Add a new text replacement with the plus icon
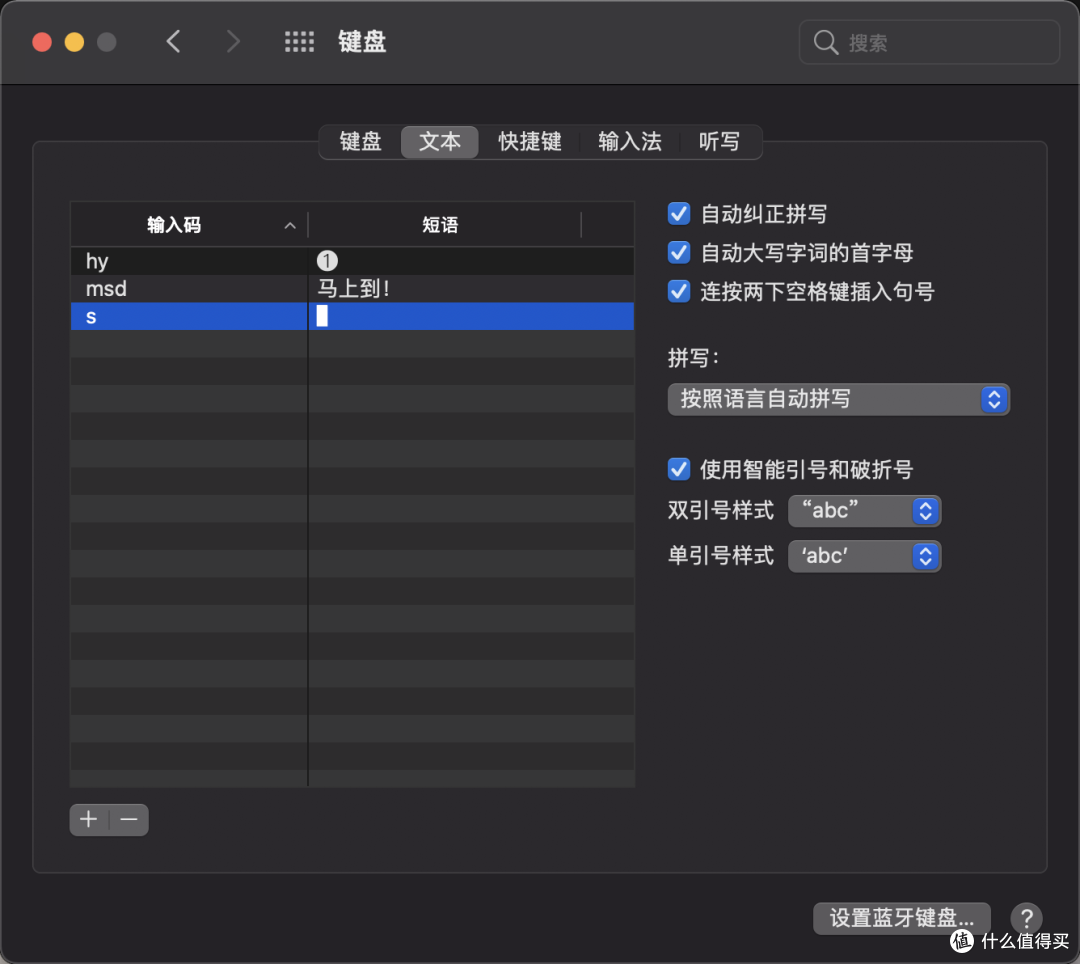The image size is (1080, 964). pyautogui.click(x=88, y=819)
